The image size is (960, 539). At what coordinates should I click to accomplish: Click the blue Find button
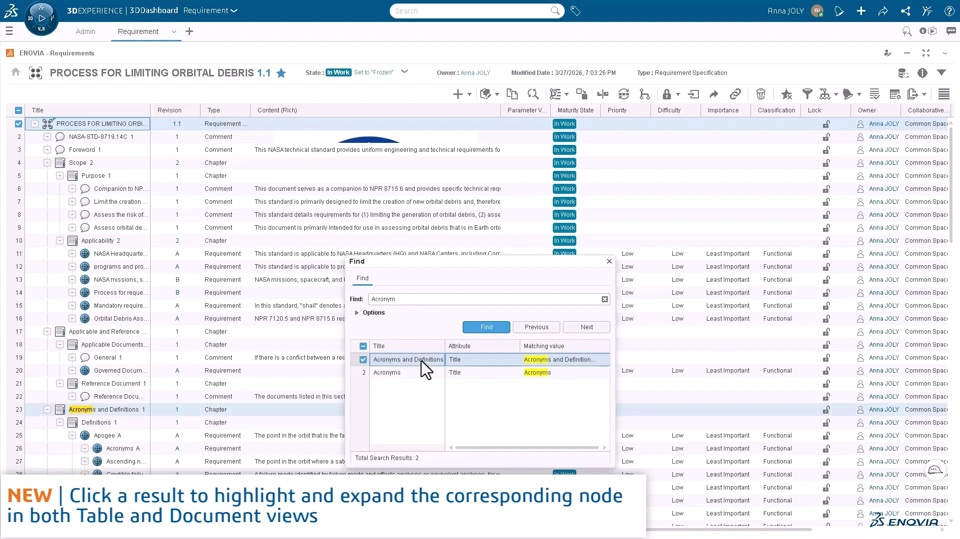pyautogui.click(x=486, y=327)
